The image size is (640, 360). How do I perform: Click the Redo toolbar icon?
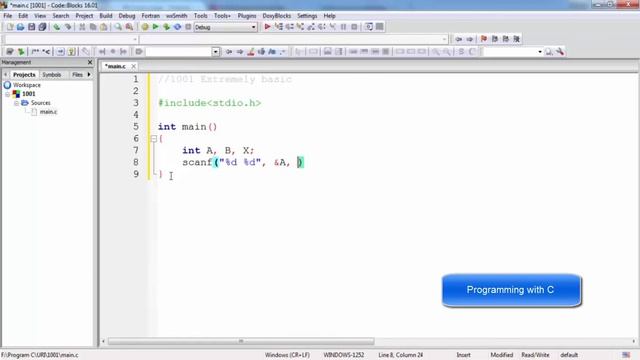68,27
